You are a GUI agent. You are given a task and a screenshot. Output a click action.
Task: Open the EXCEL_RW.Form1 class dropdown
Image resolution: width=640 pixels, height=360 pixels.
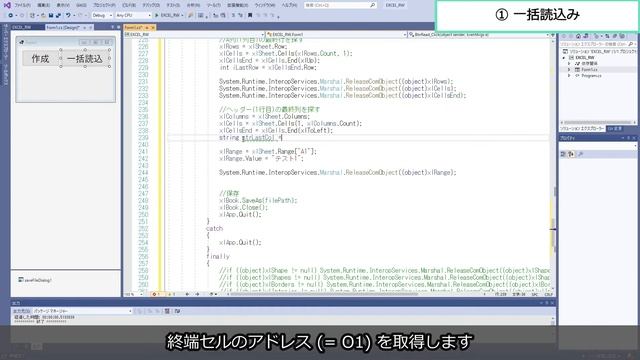click(x=336, y=35)
